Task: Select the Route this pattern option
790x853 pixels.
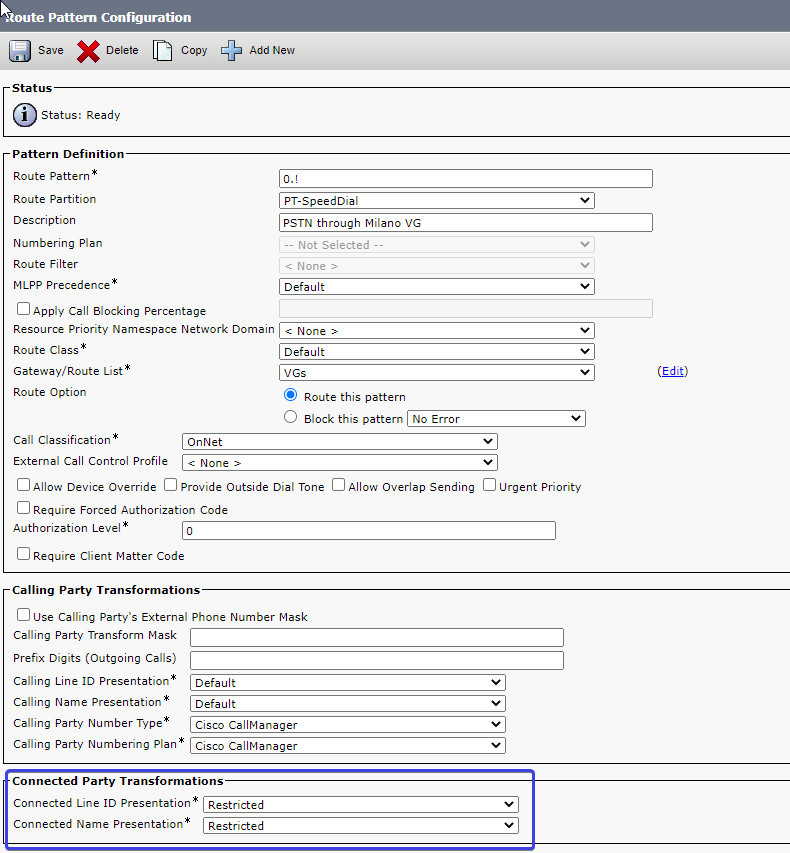Action: tap(291, 396)
